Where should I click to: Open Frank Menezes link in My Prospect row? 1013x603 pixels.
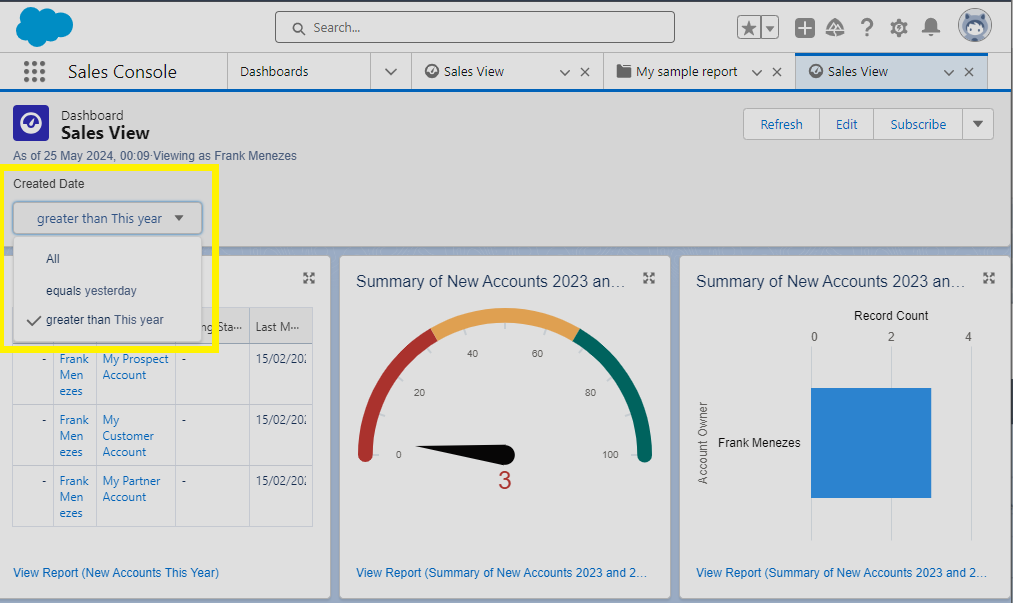[74, 375]
